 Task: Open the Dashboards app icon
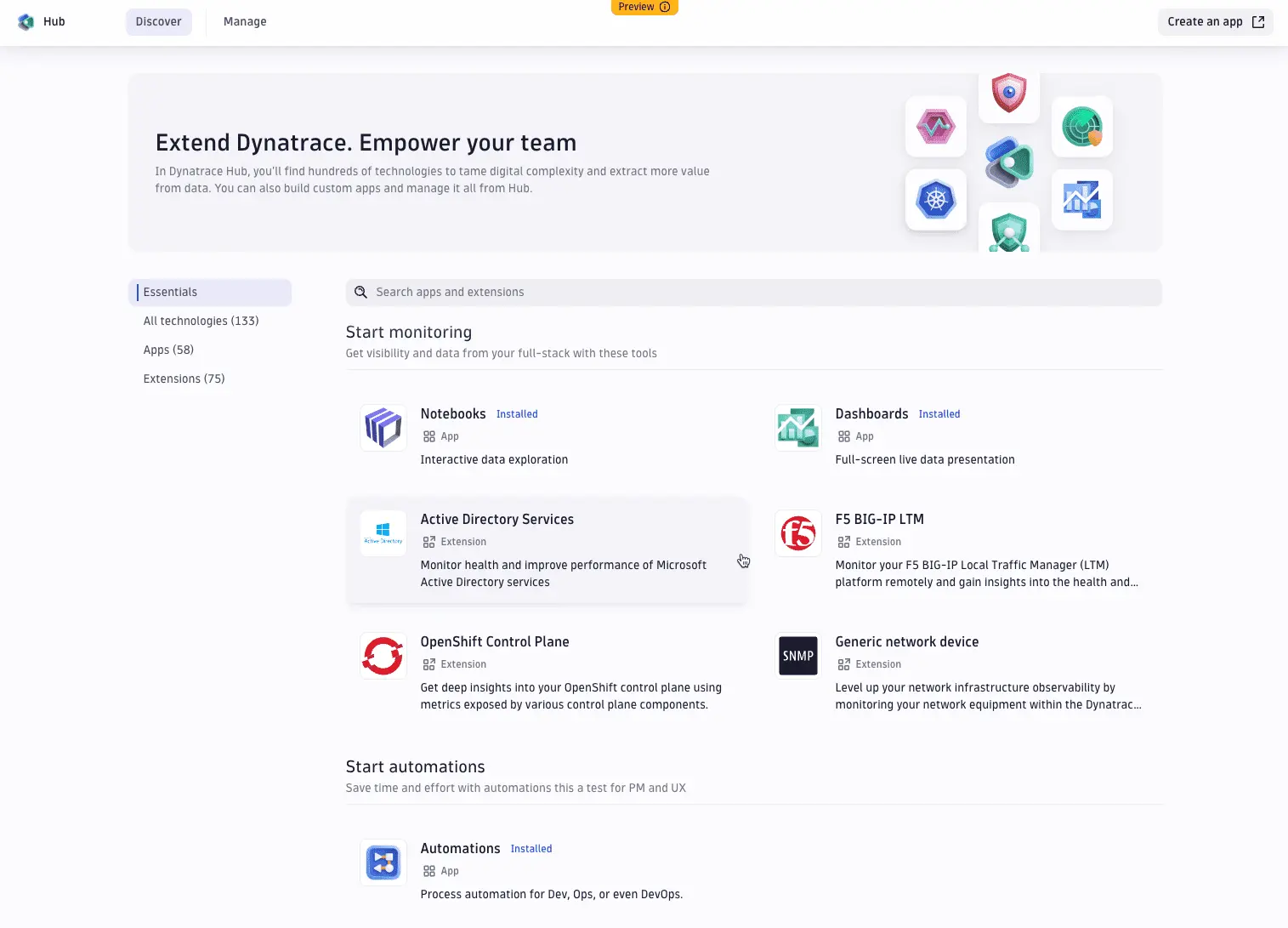(x=798, y=427)
